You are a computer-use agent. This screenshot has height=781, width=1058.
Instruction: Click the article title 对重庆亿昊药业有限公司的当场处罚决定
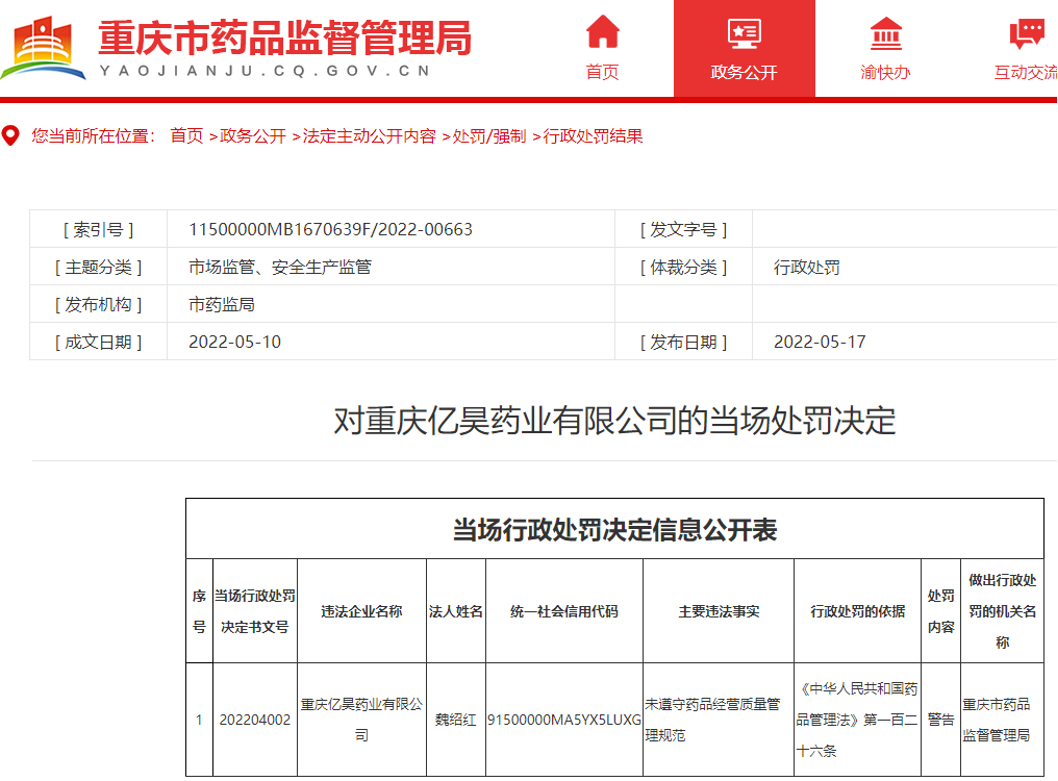(x=615, y=421)
